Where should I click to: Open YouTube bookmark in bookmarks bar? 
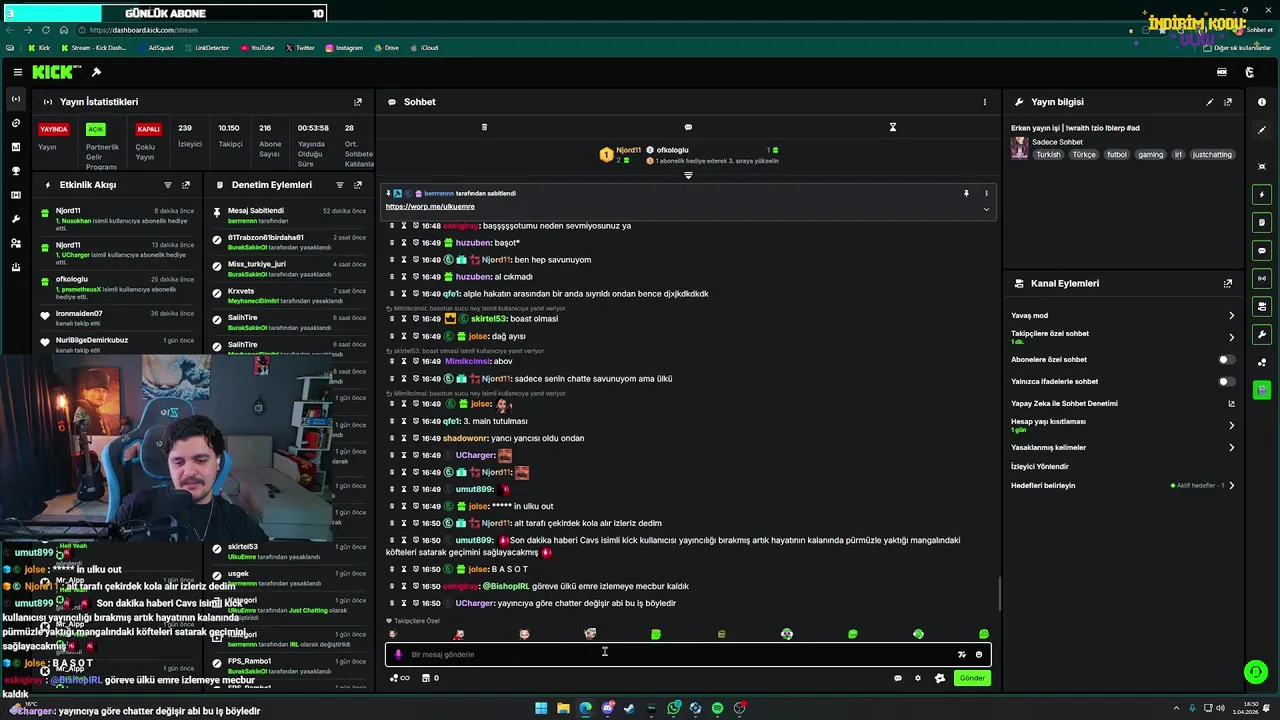[x=257, y=48]
